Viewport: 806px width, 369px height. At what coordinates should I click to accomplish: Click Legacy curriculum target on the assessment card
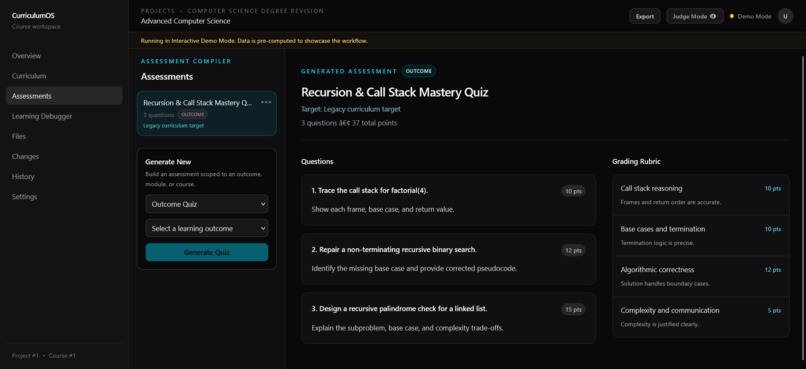(173, 125)
